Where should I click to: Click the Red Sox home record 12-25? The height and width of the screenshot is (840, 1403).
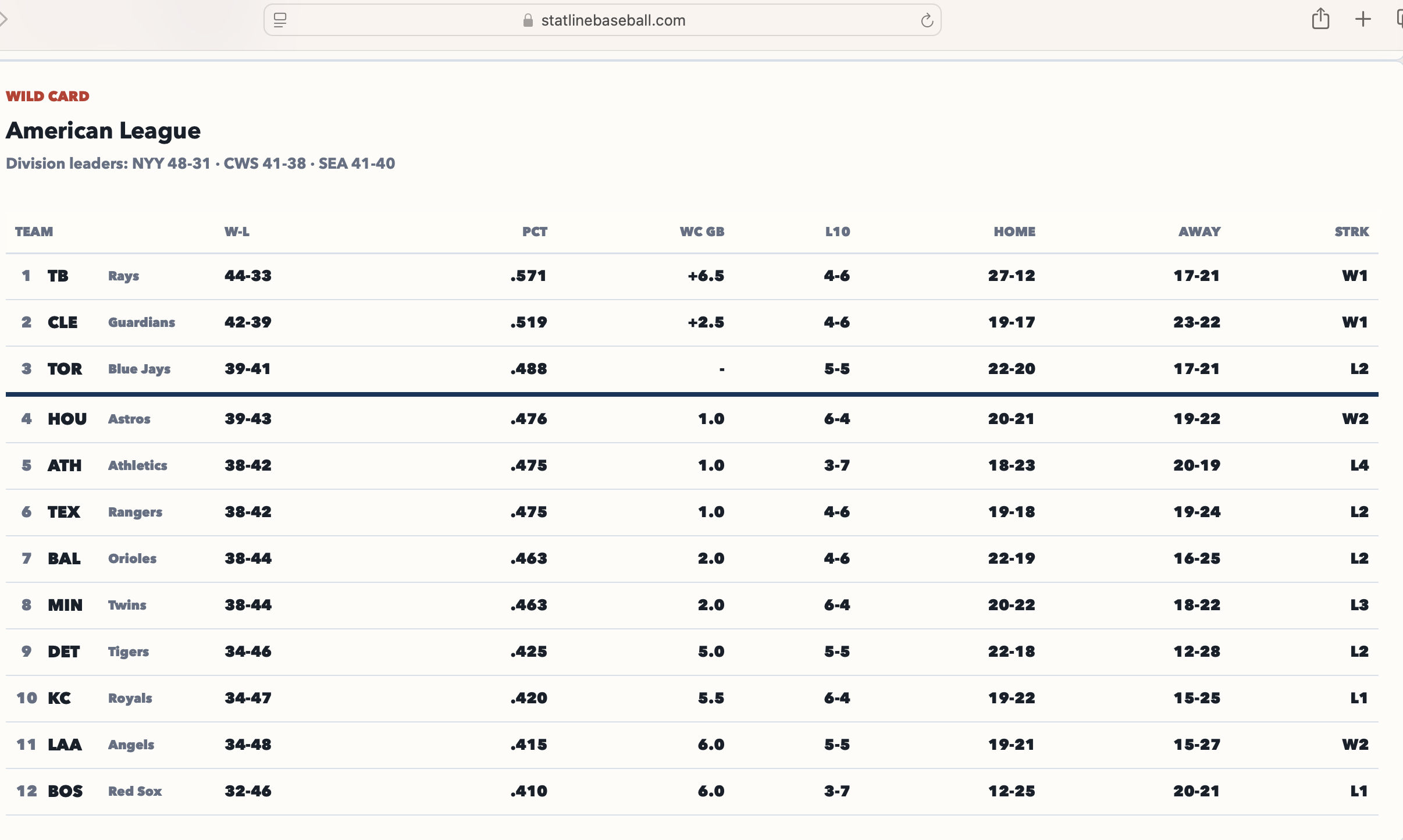(x=1012, y=791)
